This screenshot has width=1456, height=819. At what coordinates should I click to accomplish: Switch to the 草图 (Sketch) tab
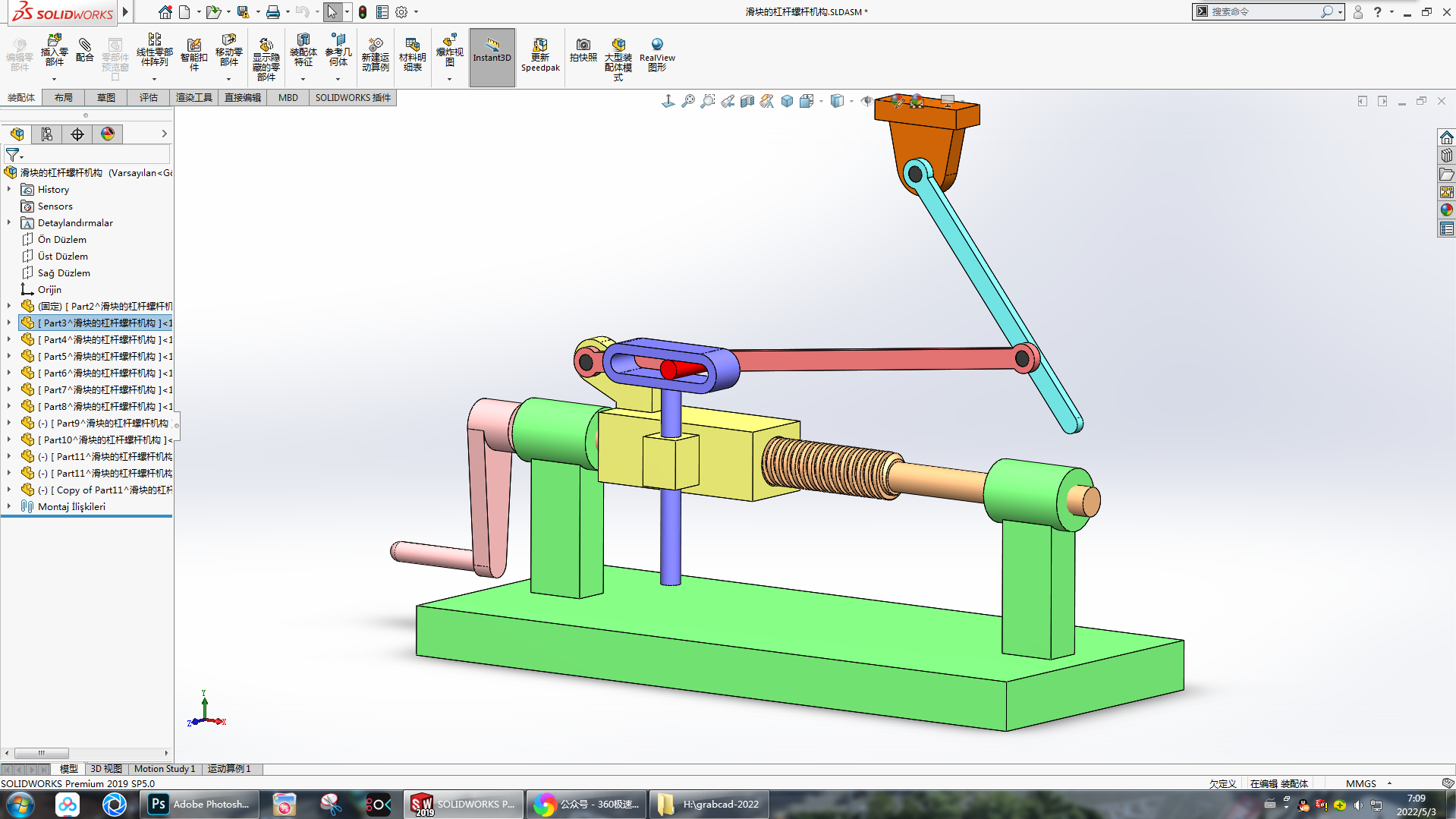pyautogui.click(x=106, y=98)
